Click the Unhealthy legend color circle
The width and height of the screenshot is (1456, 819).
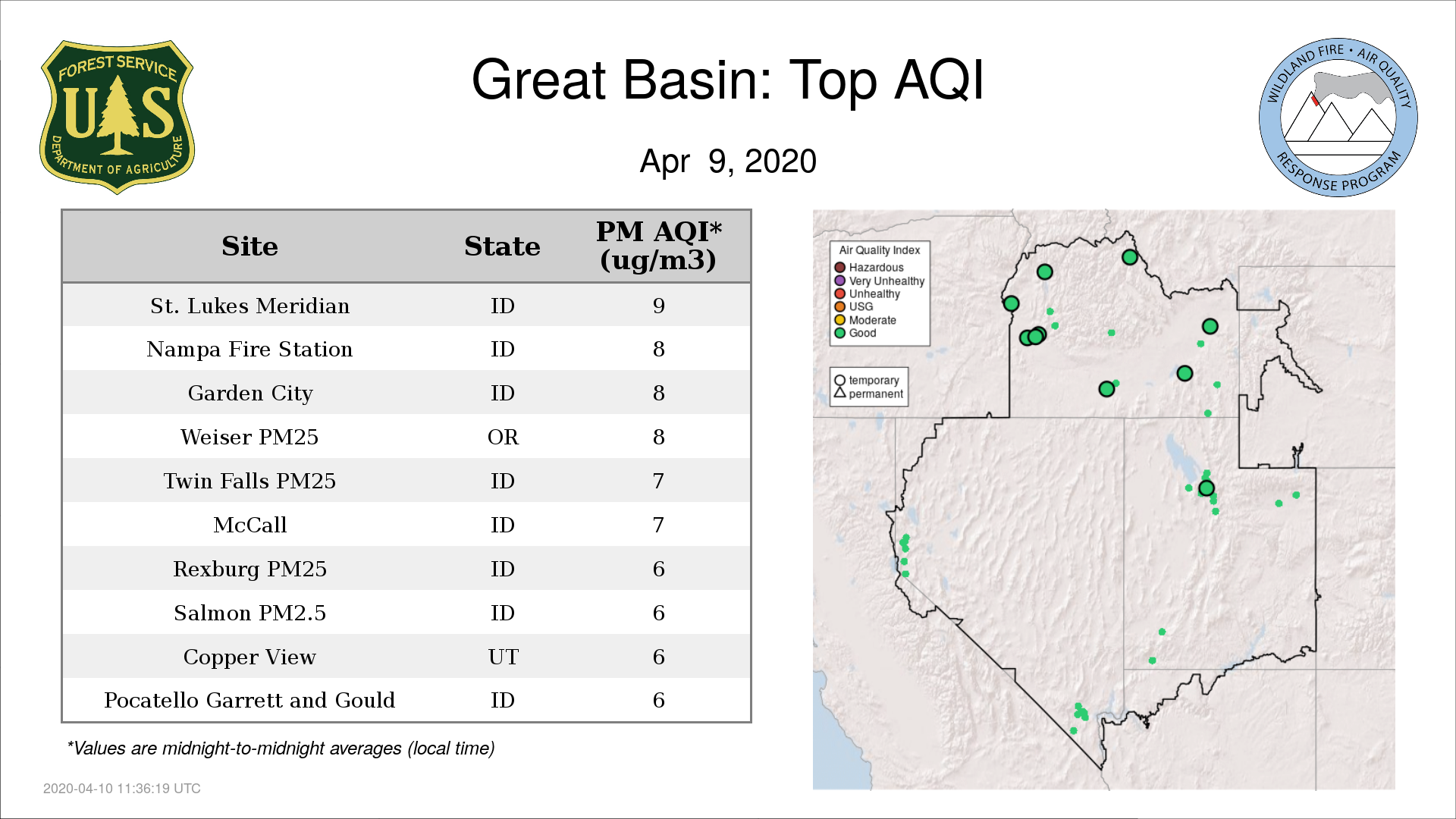839,293
